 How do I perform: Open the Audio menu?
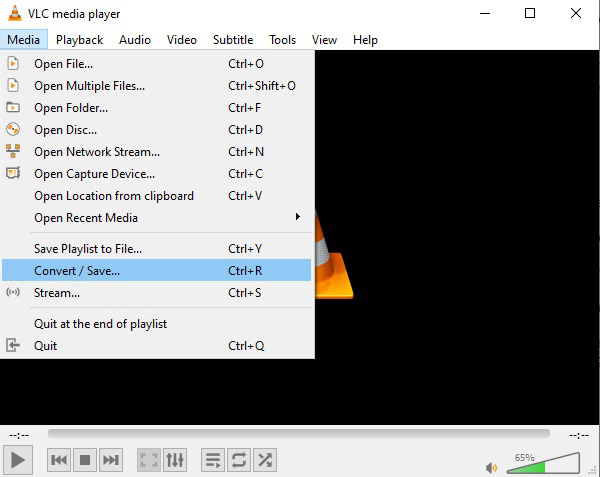[x=135, y=40]
